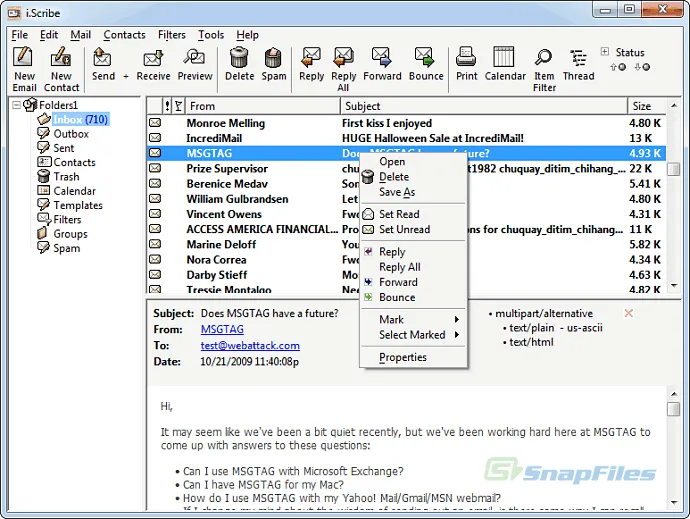Open the Templates folder
Viewport: 690px width, 519px height.
coord(77,205)
